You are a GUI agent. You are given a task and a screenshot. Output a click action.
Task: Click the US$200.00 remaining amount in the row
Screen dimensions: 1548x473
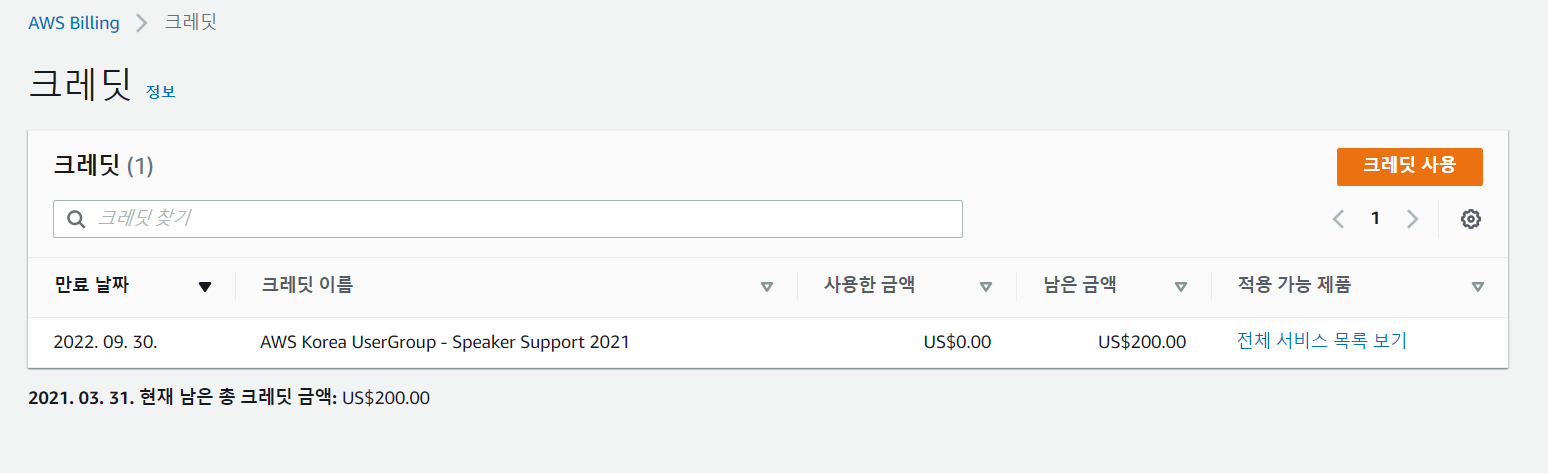(x=1142, y=342)
